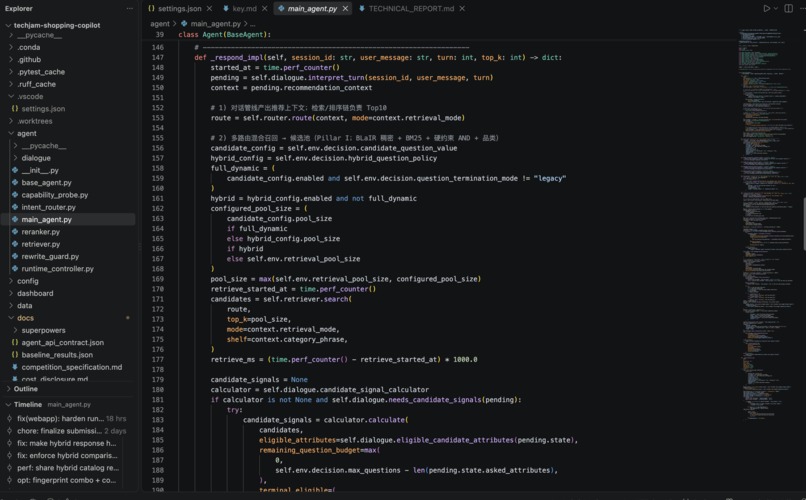The height and width of the screenshot is (500, 806).
Task: Close the TECHNICAL_REPORT.md tab
Action: [x=462, y=8]
